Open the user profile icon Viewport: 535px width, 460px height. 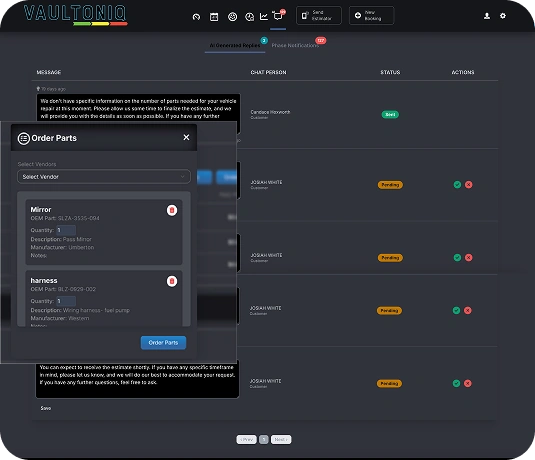[487, 16]
